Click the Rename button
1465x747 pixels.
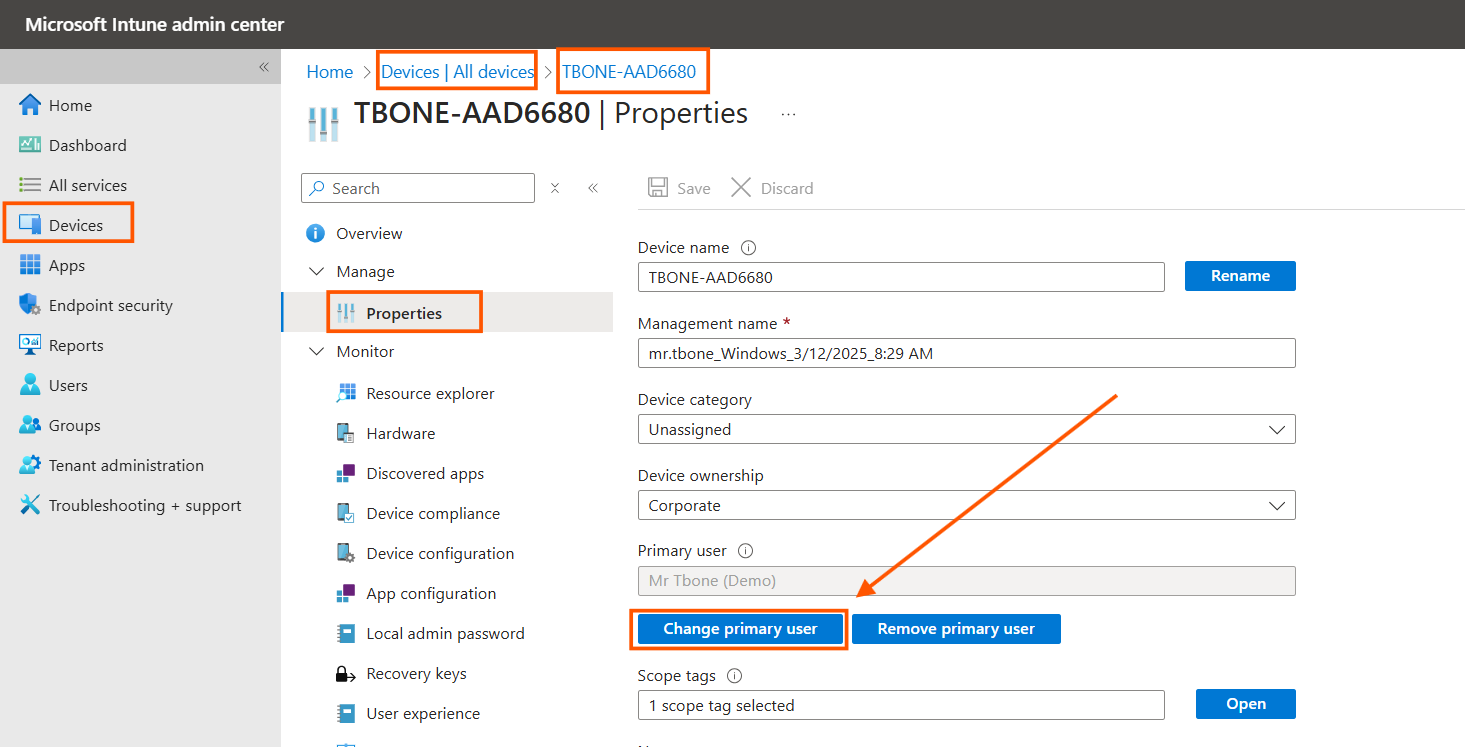[x=1240, y=276]
